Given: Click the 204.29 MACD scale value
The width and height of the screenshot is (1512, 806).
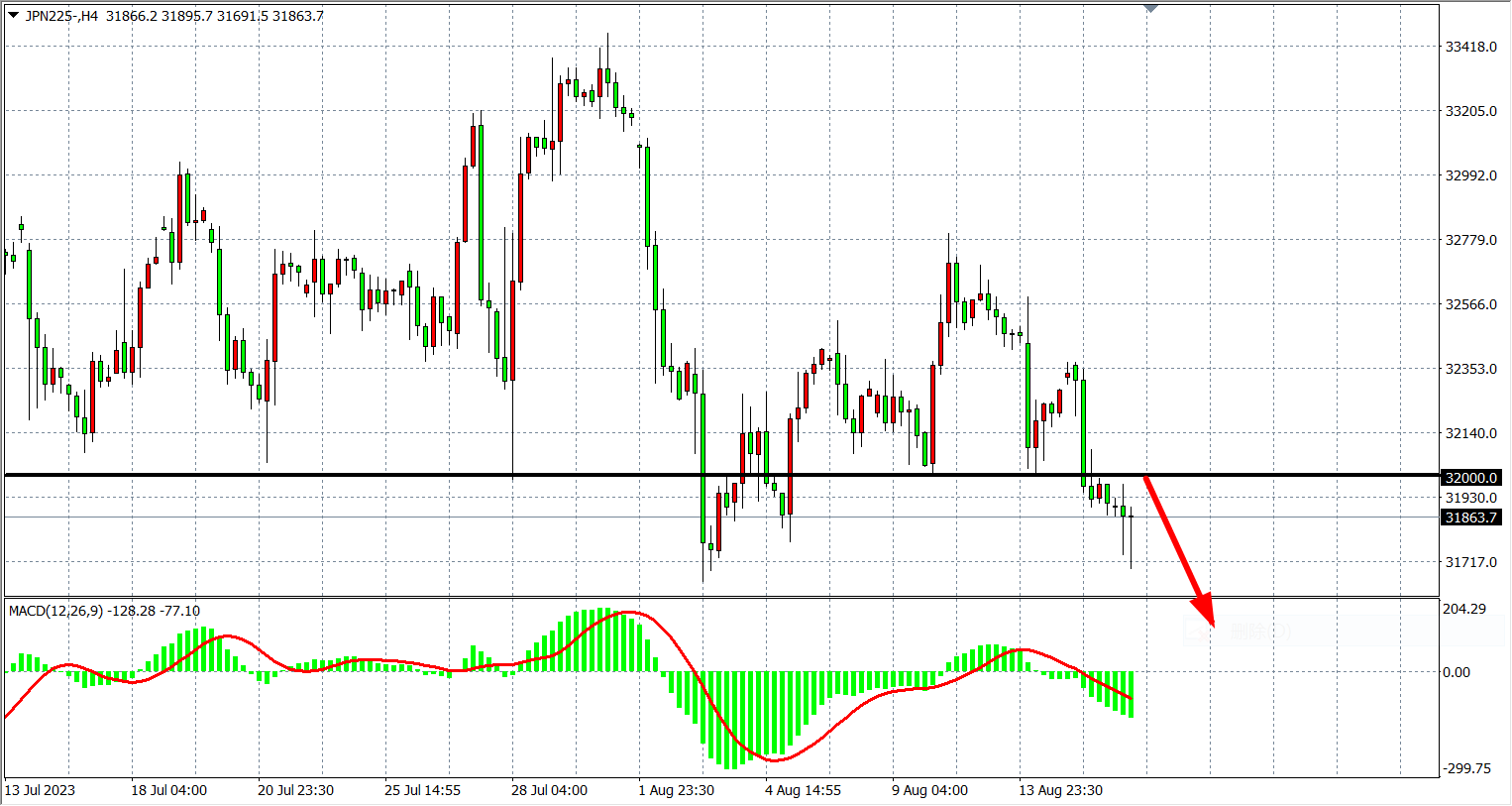Looking at the screenshot, I should pyautogui.click(x=1463, y=609).
